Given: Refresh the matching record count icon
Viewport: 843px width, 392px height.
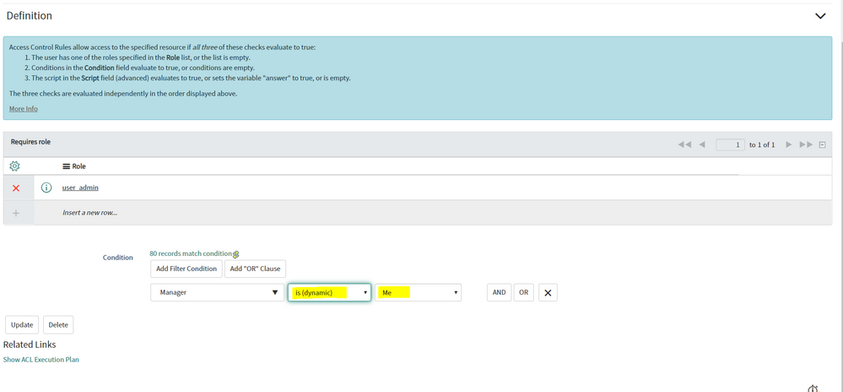Looking at the screenshot, I should 236,254.
